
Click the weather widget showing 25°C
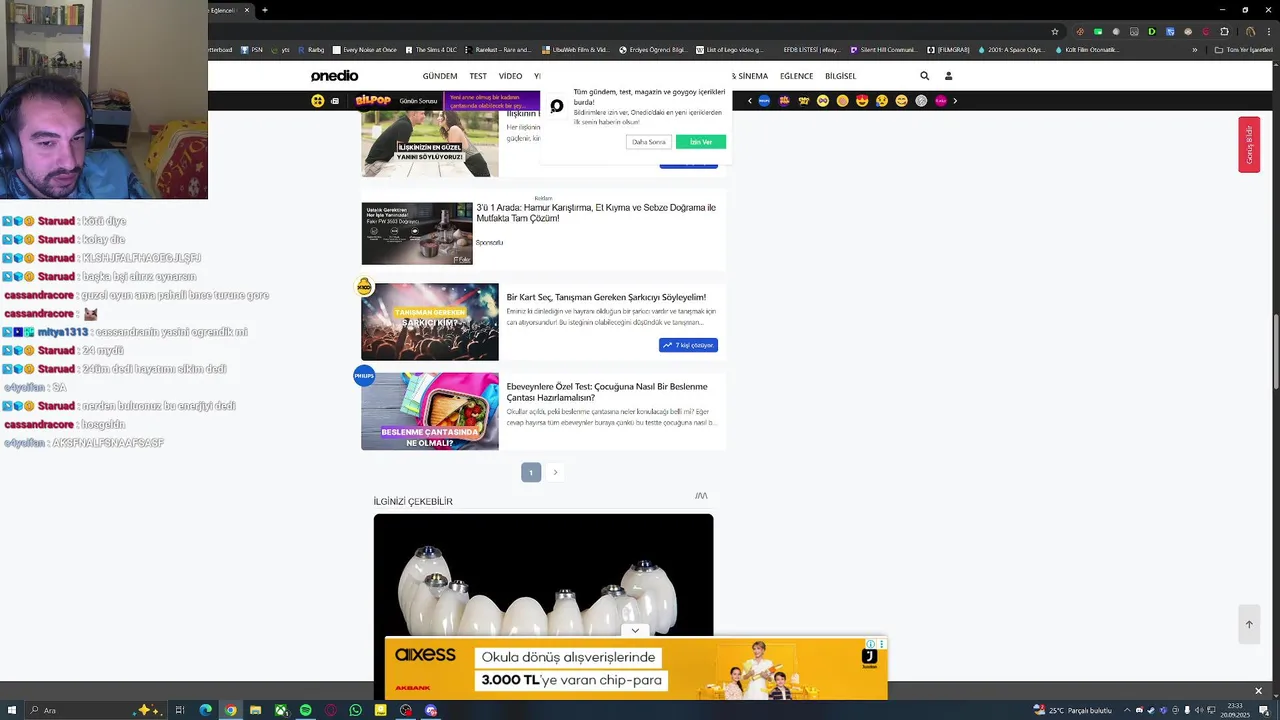(1072, 710)
